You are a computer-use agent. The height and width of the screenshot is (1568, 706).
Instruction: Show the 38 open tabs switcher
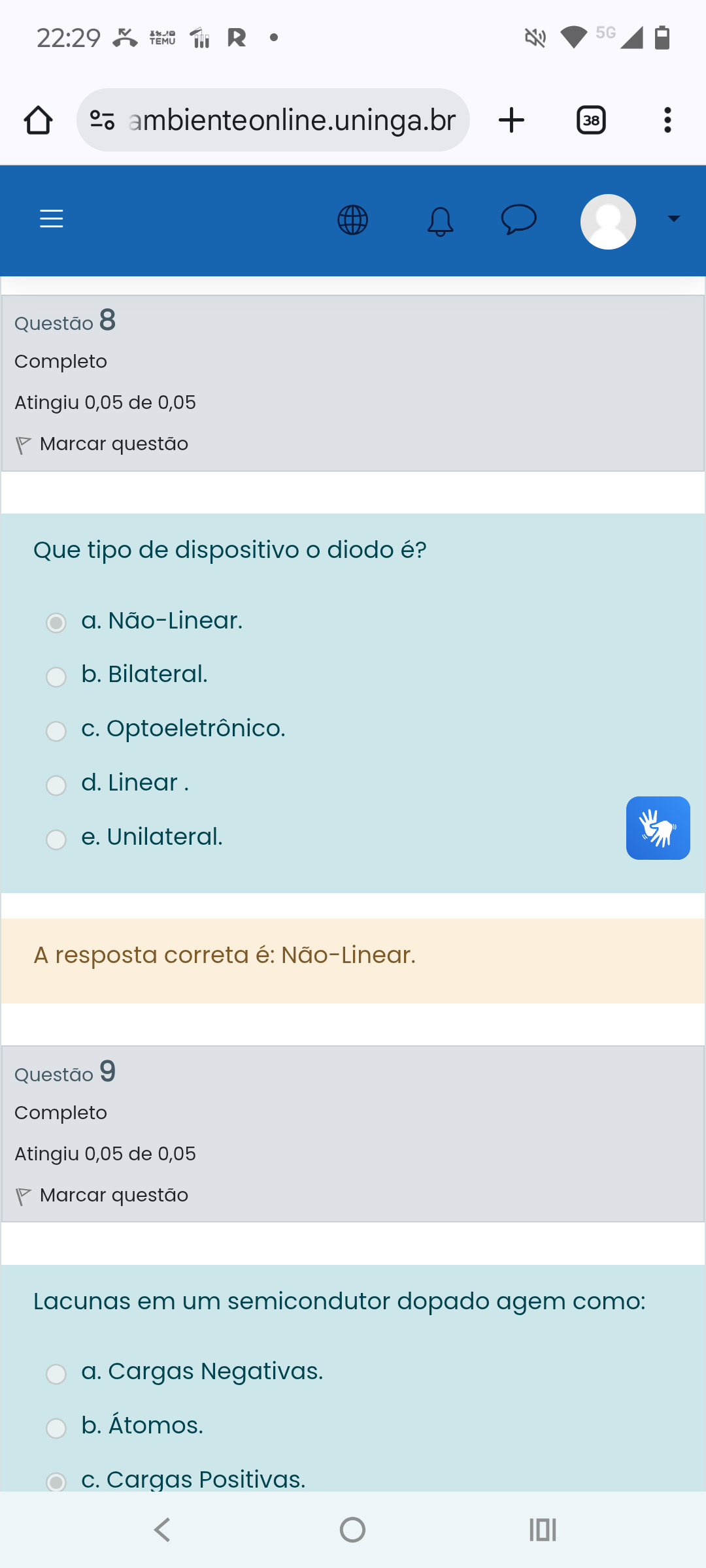coord(591,120)
